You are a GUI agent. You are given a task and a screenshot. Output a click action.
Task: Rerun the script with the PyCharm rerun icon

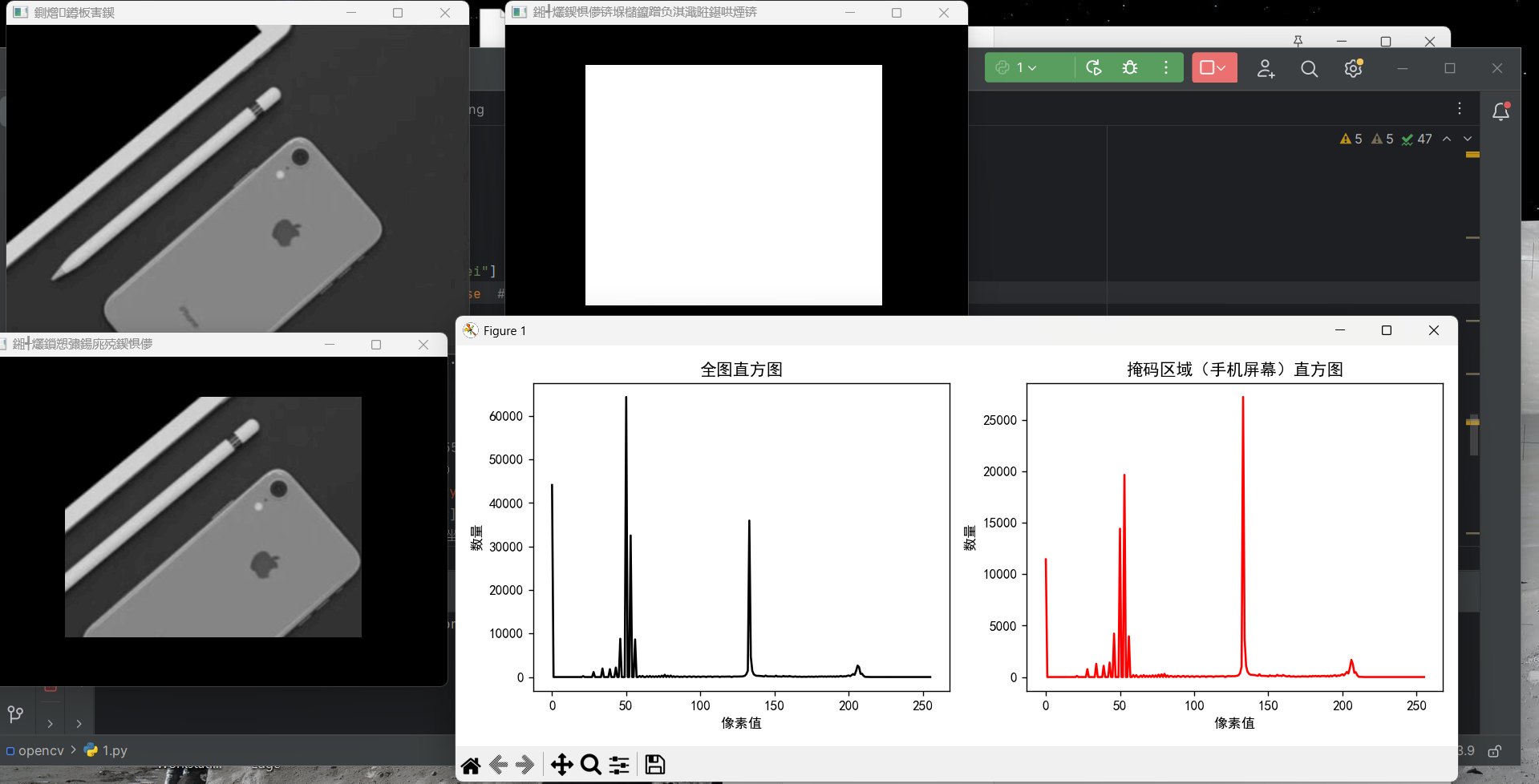(x=1094, y=68)
